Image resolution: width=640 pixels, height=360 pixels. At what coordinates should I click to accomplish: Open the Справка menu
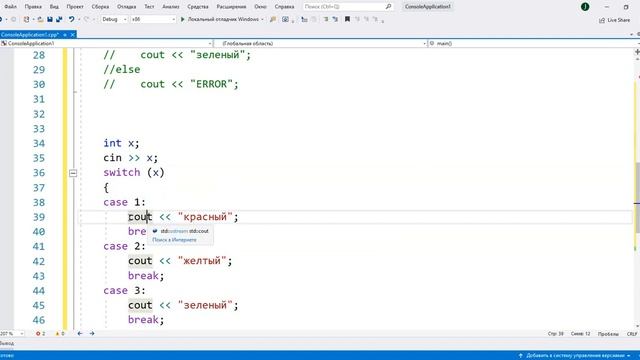pyautogui.click(x=284, y=7)
